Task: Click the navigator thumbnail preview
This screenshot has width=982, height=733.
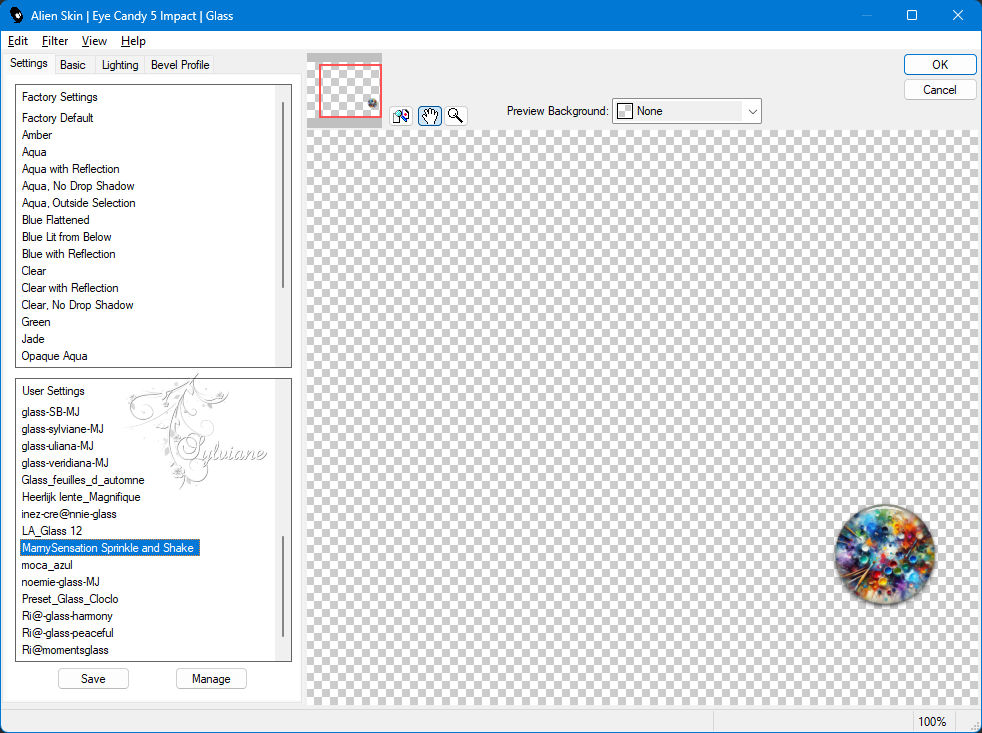Action: 344,91
